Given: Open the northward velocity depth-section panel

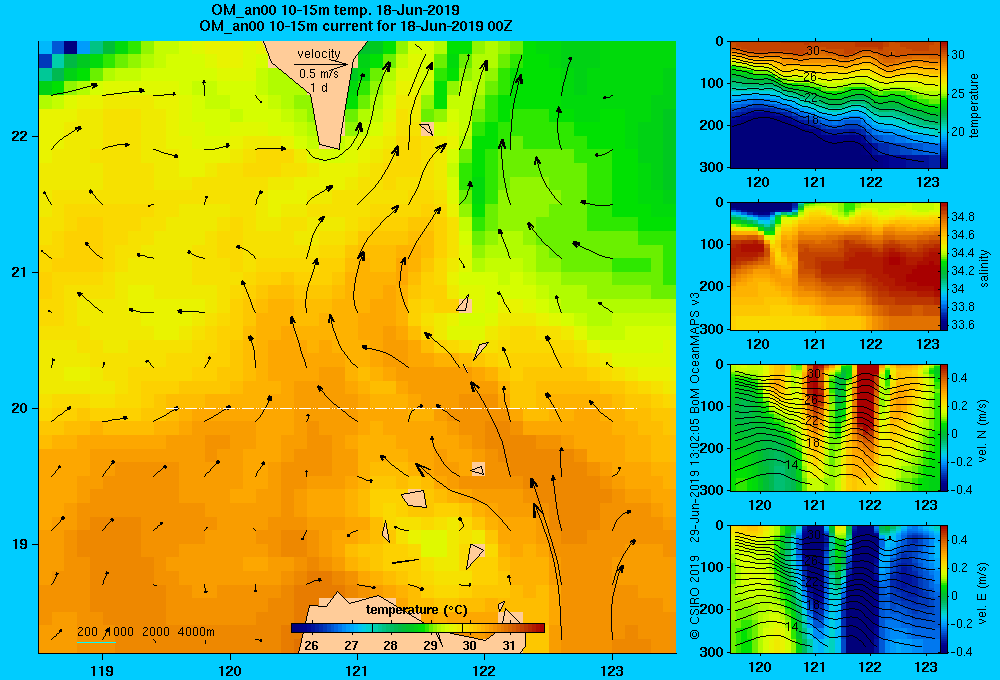Looking at the screenshot, I should pos(834,427).
